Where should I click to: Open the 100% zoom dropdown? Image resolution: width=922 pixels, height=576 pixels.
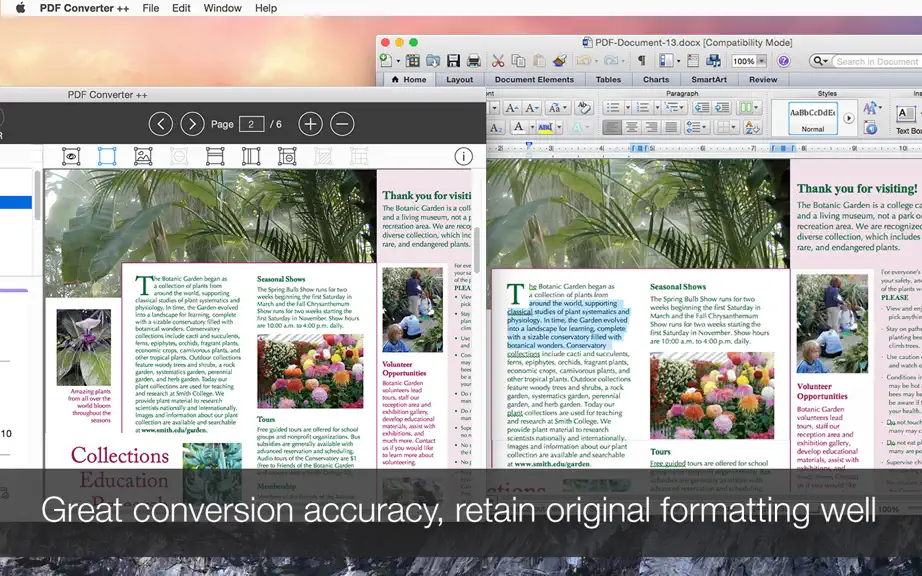coord(761,61)
